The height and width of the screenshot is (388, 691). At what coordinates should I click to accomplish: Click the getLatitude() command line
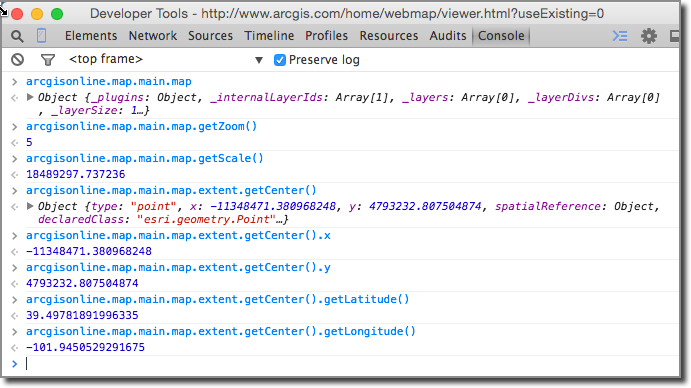click(218, 299)
